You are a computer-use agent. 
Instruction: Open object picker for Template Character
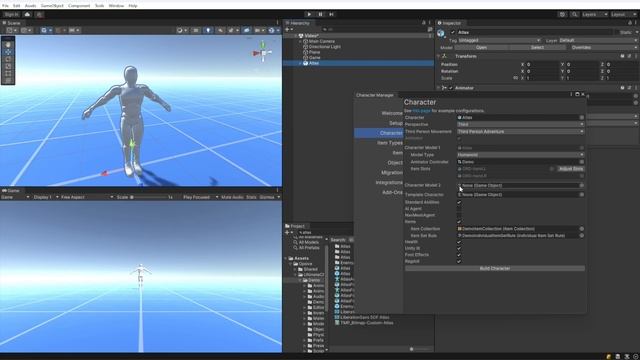pyautogui.click(x=582, y=195)
